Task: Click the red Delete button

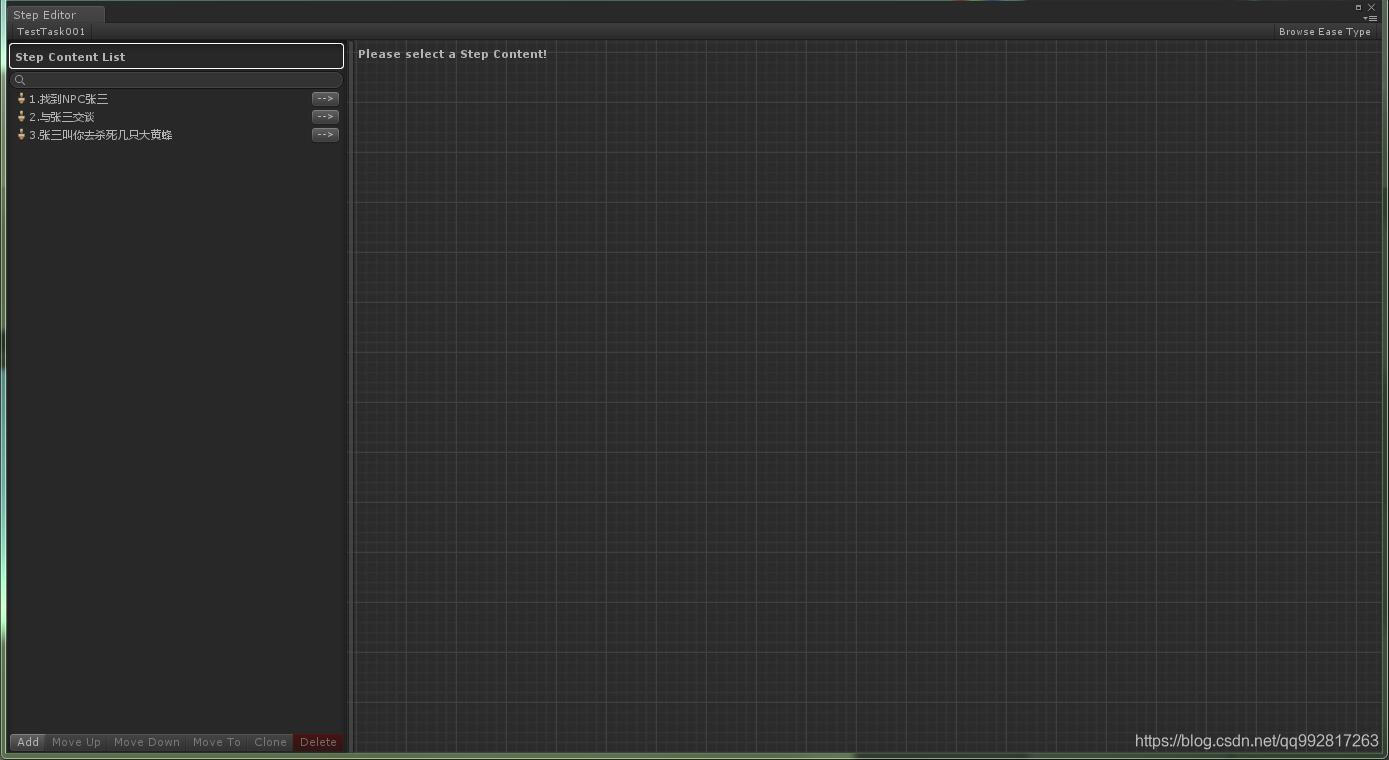Action: pos(318,742)
